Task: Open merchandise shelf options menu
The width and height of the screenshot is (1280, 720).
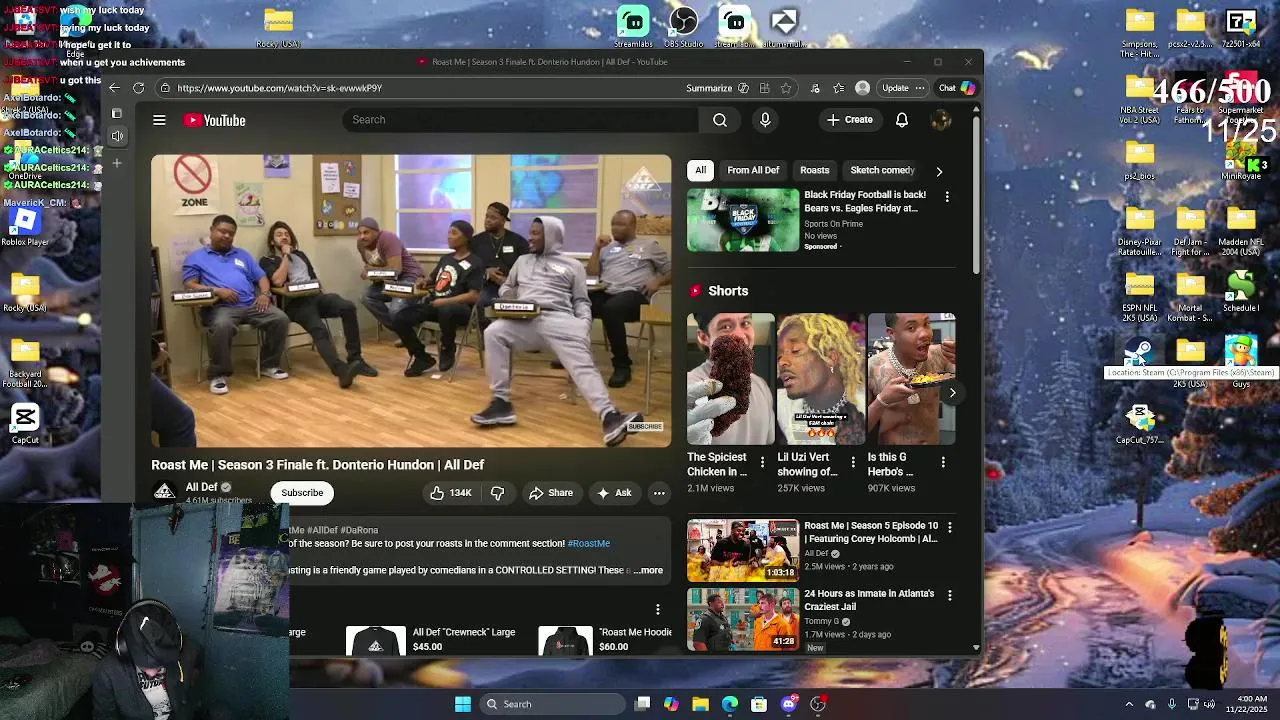Action: click(657, 609)
